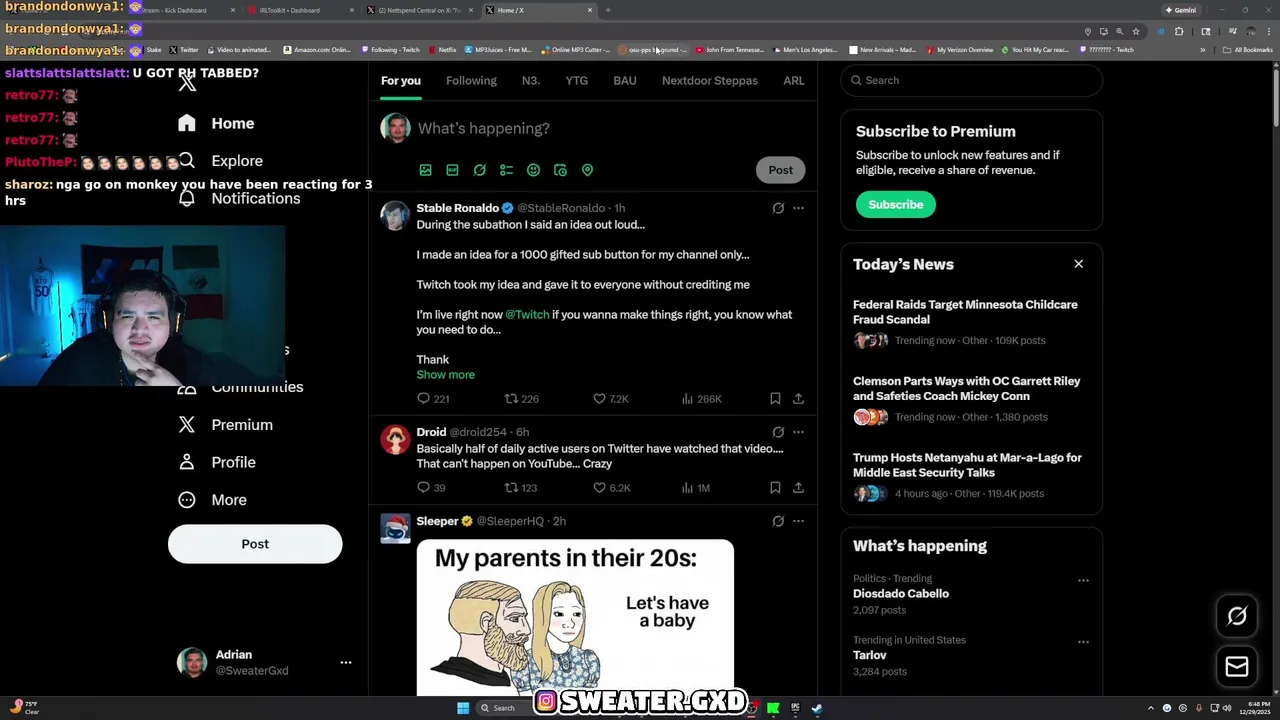This screenshot has width=1280, height=720.
Task: Add a GIF to the post
Action: click(452, 170)
